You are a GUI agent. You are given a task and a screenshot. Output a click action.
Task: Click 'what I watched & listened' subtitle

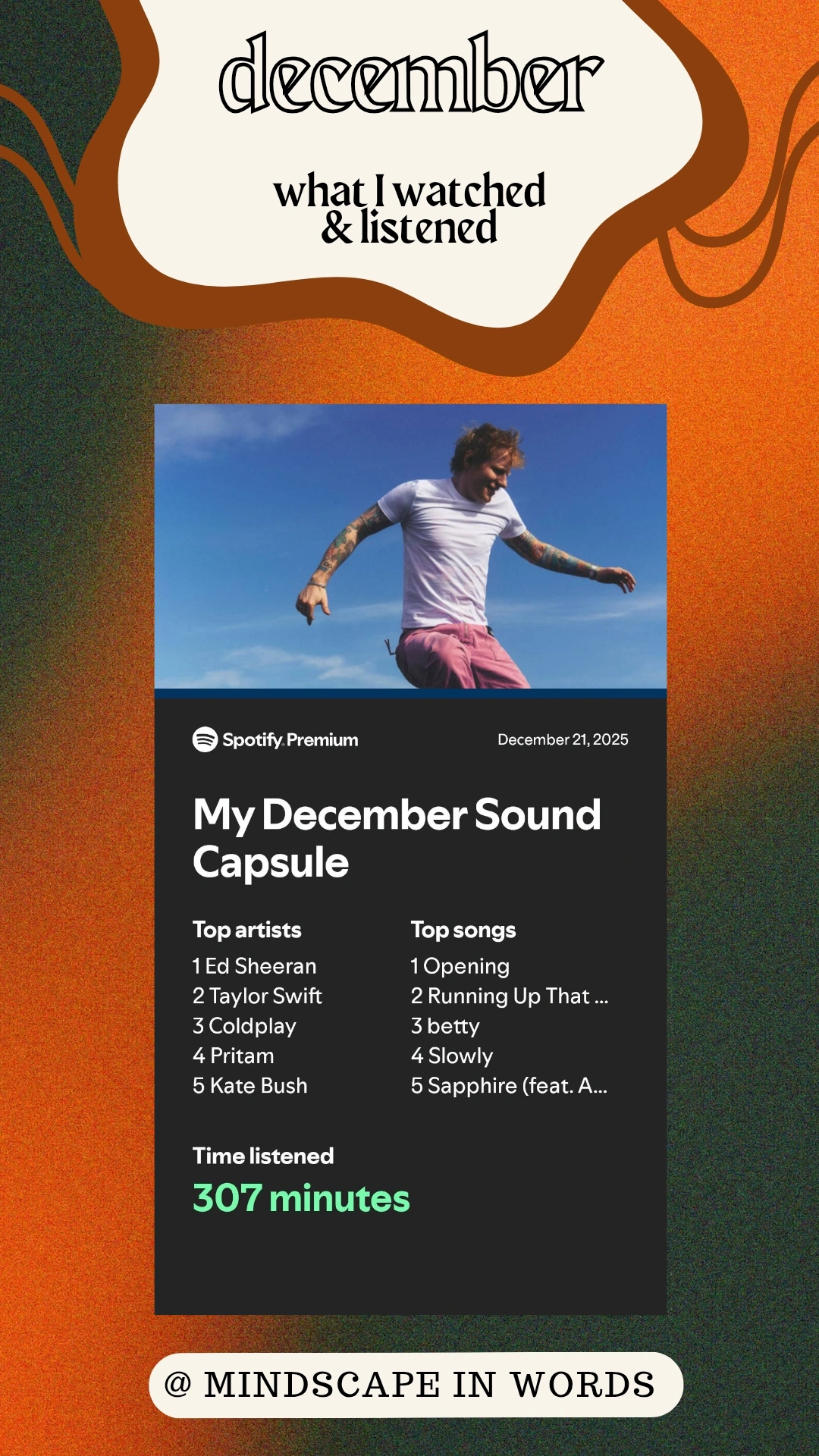coord(409,209)
